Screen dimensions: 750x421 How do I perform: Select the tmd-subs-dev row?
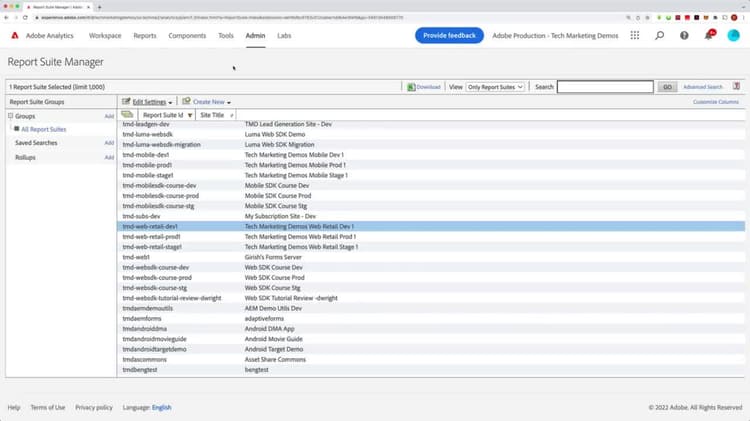431,216
